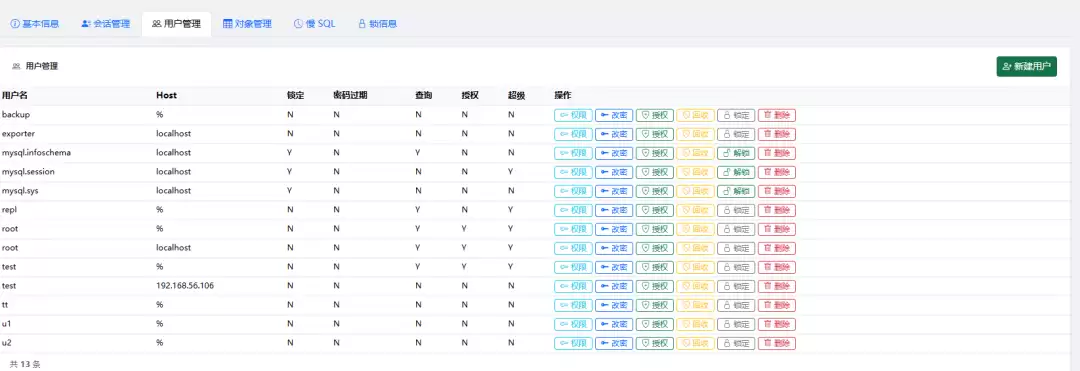This screenshot has width=1080, height=371.
Task: Delete the u1 user
Action: coord(776,324)
